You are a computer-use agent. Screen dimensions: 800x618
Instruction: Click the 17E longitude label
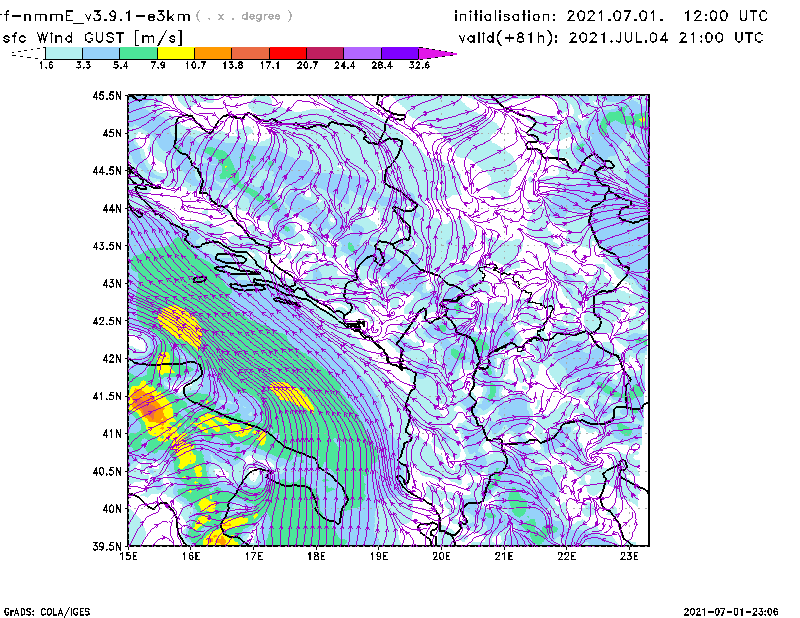tap(254, 556)
